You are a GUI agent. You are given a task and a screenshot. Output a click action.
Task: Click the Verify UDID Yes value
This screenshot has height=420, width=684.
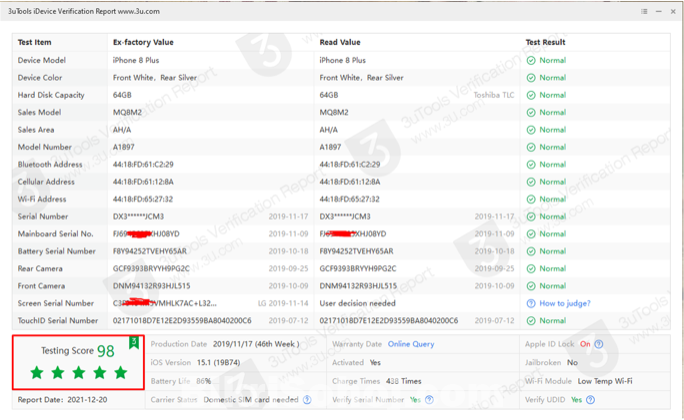[576, 400]
